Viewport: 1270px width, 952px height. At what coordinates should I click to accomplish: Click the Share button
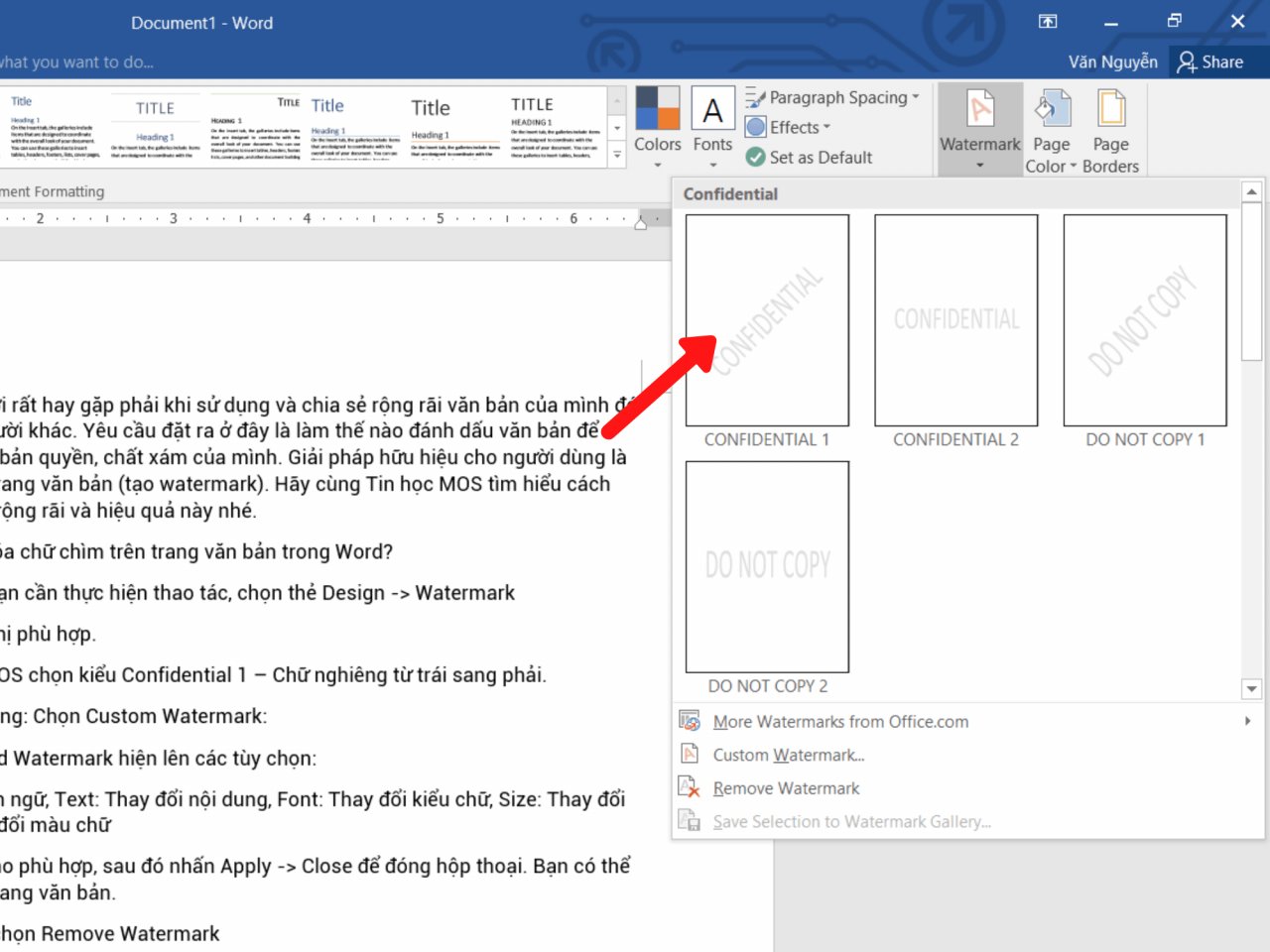[x=1210, y=61]
